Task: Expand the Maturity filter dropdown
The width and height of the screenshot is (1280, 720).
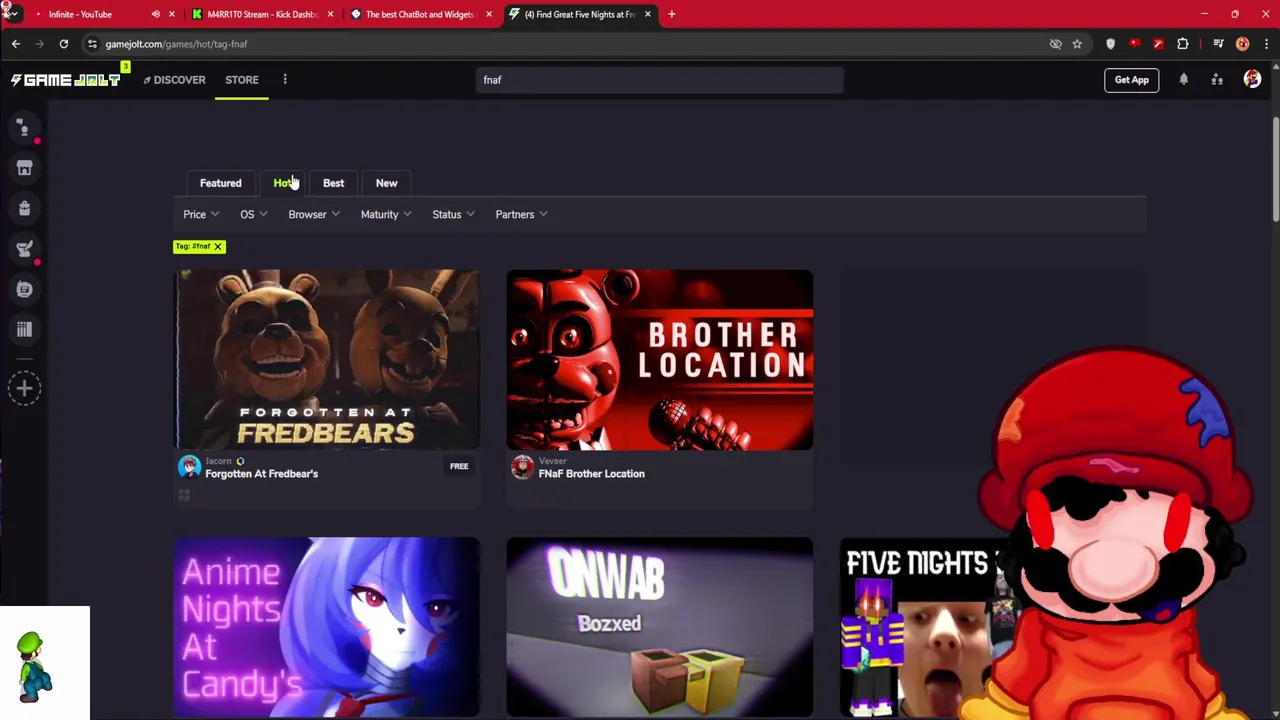Action: click(x=386, y=214)
